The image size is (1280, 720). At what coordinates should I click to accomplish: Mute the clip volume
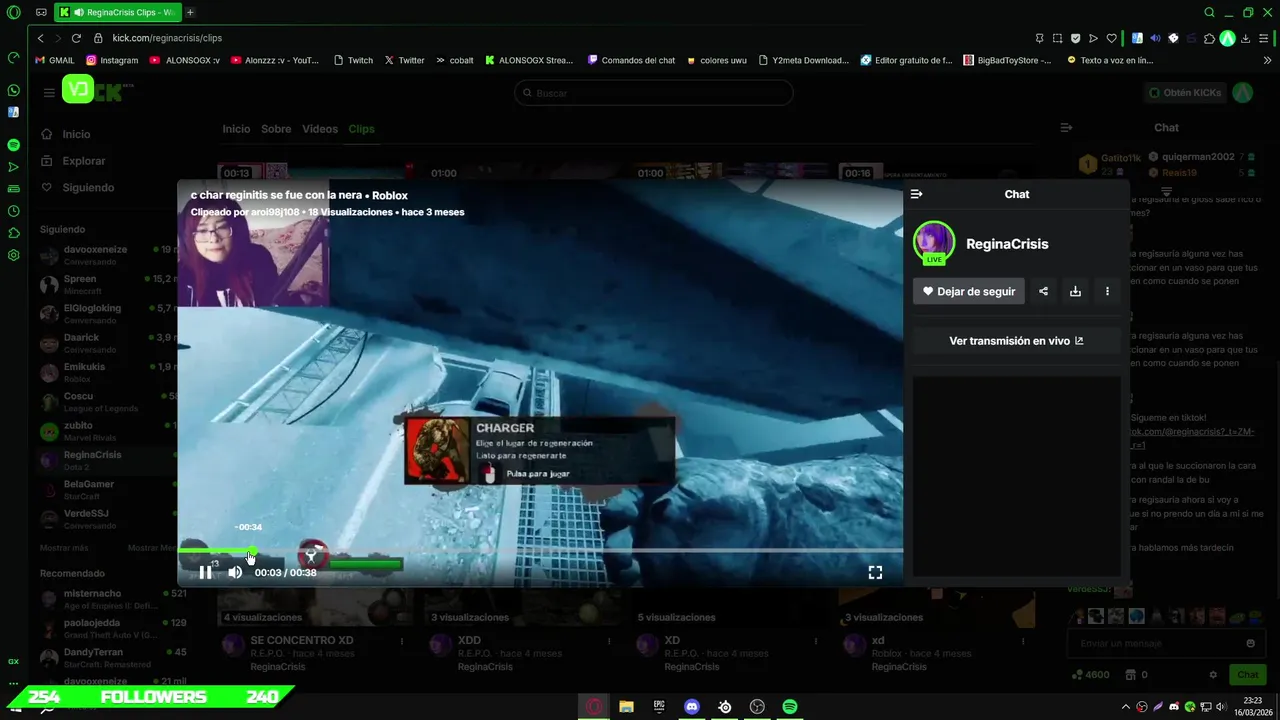(x=235, y=572)
